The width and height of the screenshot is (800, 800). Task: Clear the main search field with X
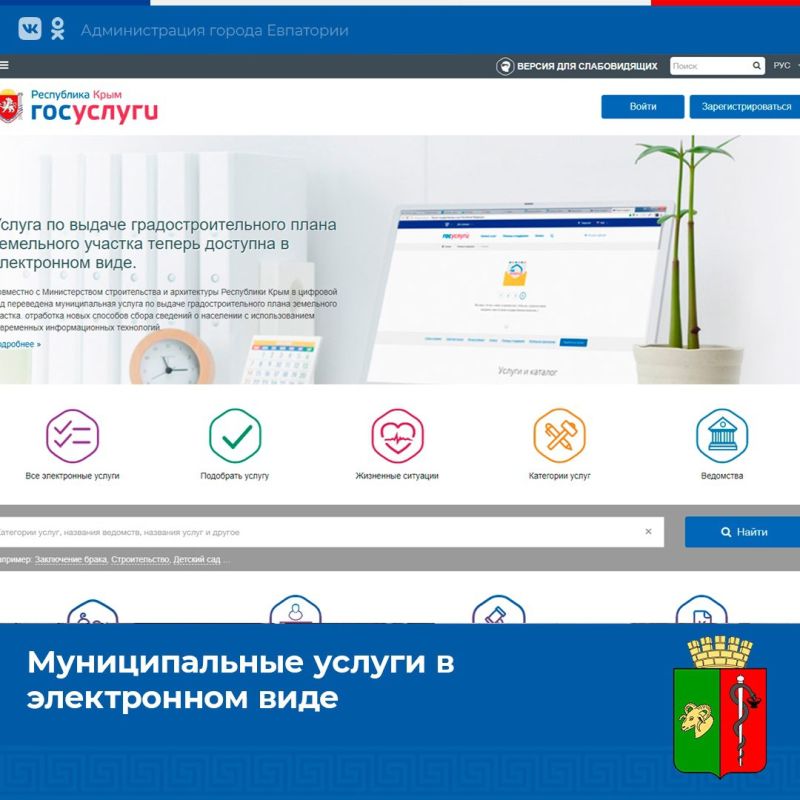[648, 532]
